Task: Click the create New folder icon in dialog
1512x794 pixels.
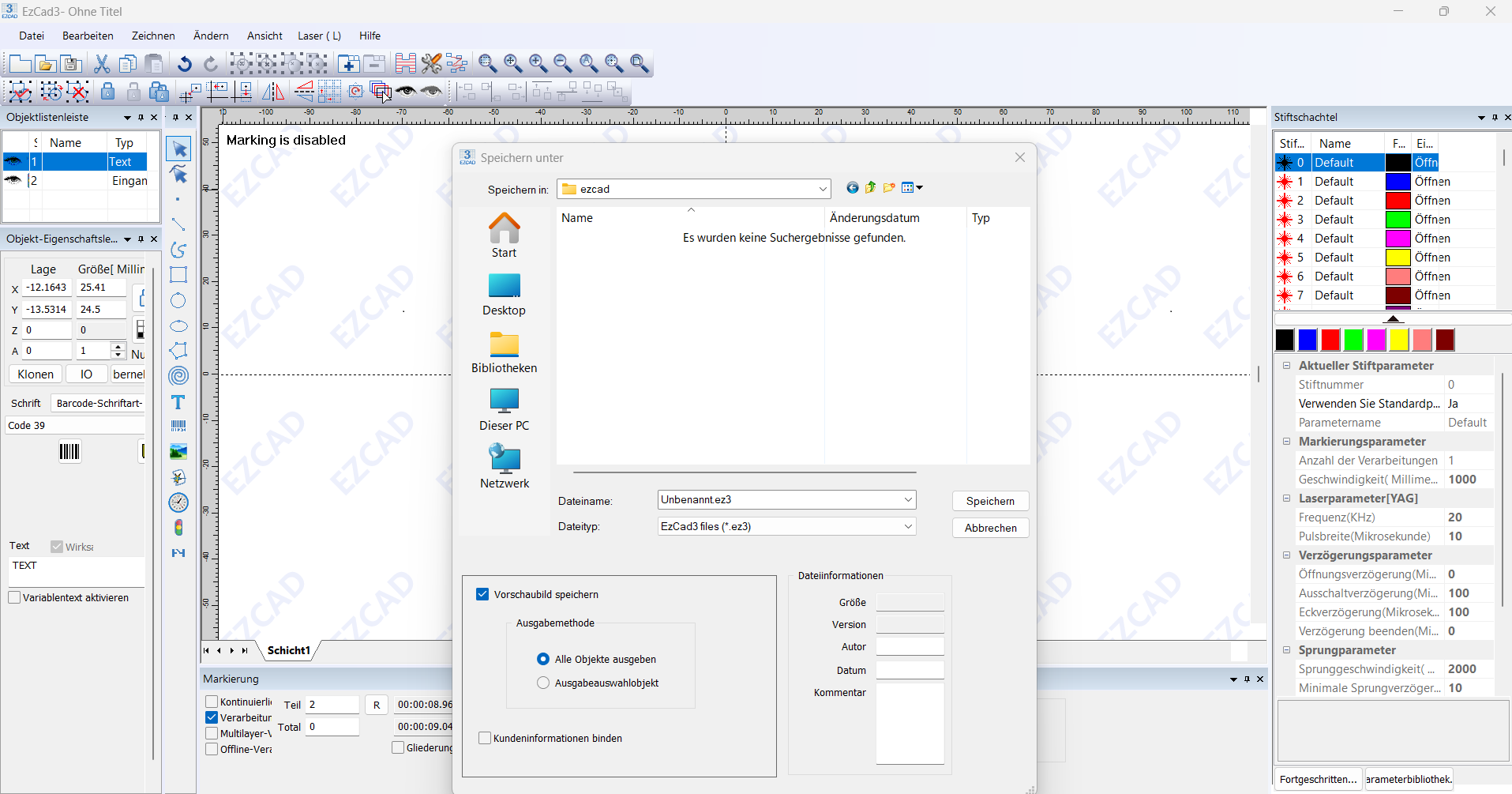Action: [890, 188]
